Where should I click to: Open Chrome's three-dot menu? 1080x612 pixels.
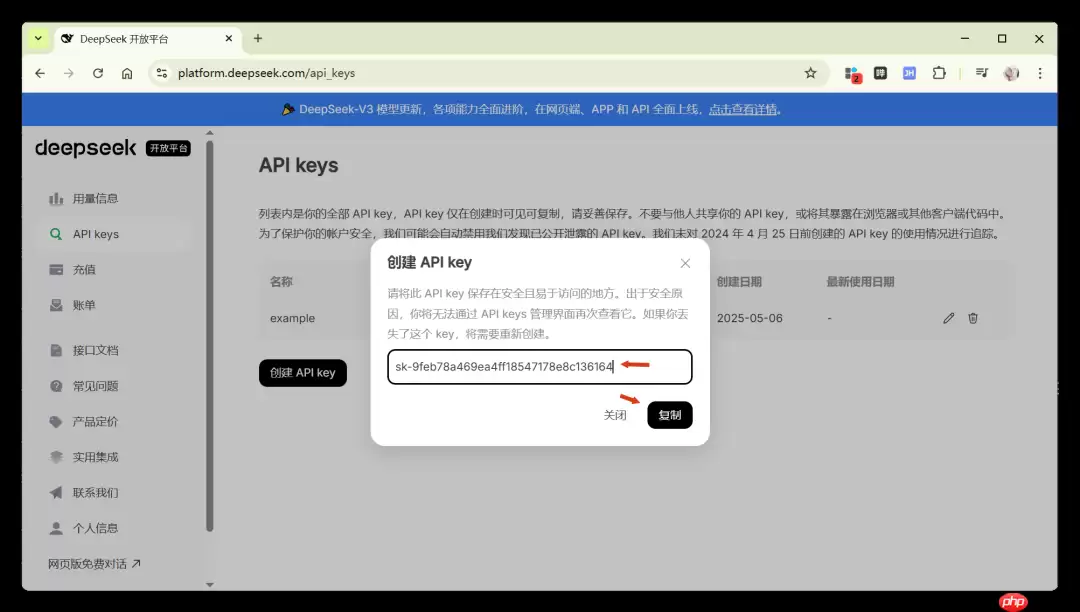pyautogui.click(x=1039, y=73)
